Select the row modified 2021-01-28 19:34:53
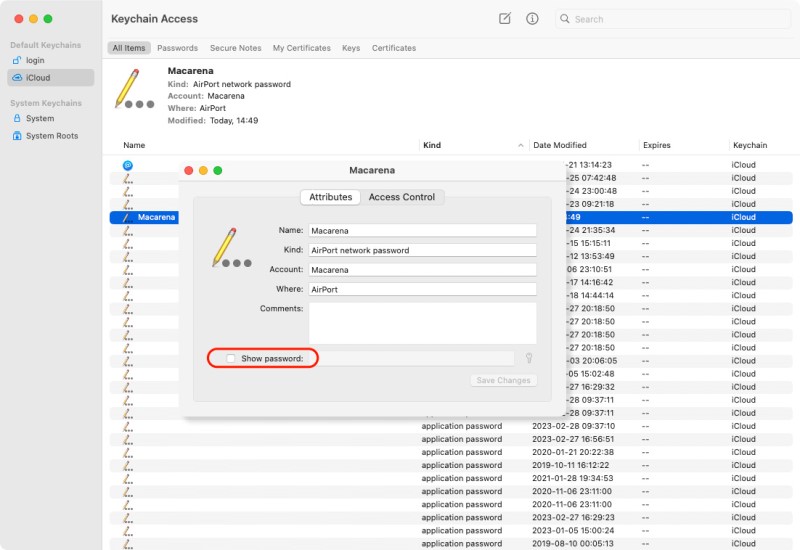 point(451,478)
